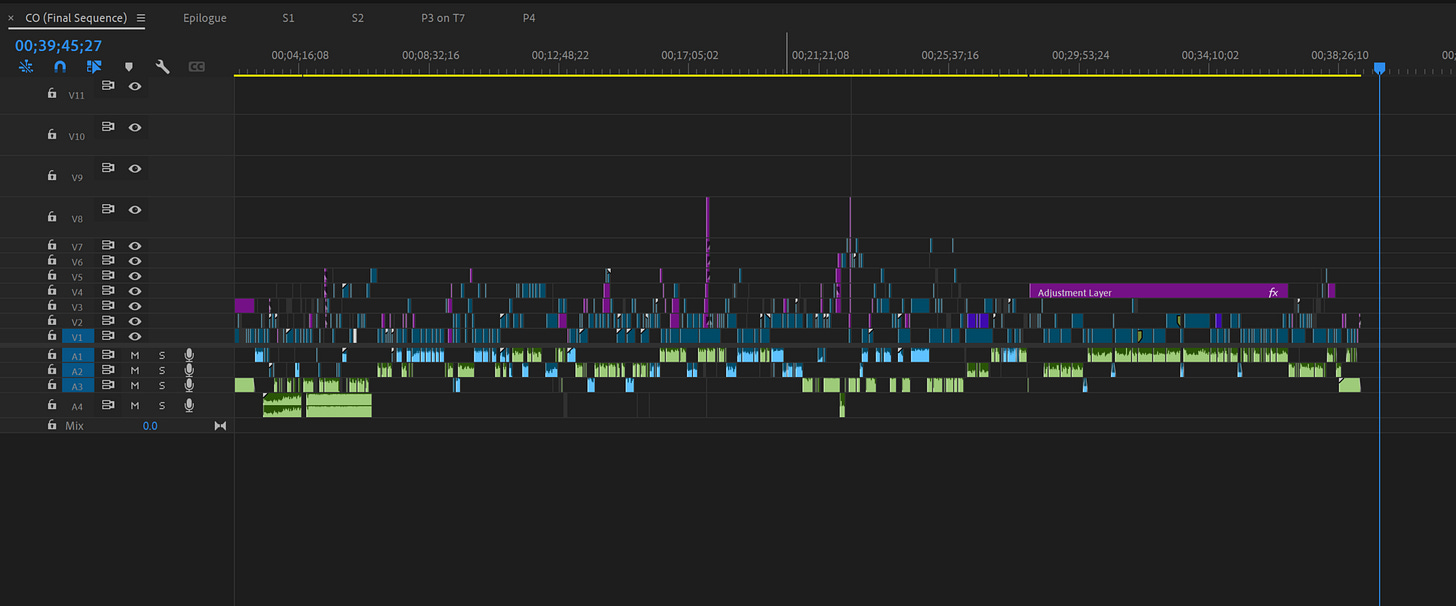Click the 00;39;45;27 playhead timecode
Screen dimensions: 1456x606
[59, 46]
